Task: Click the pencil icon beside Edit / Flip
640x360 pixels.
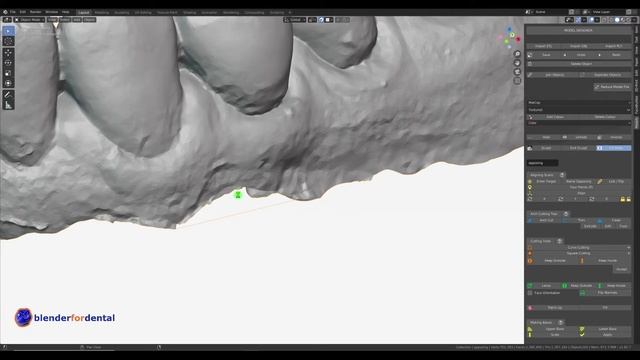Action: pyautogui.click(x=600, y=181)
